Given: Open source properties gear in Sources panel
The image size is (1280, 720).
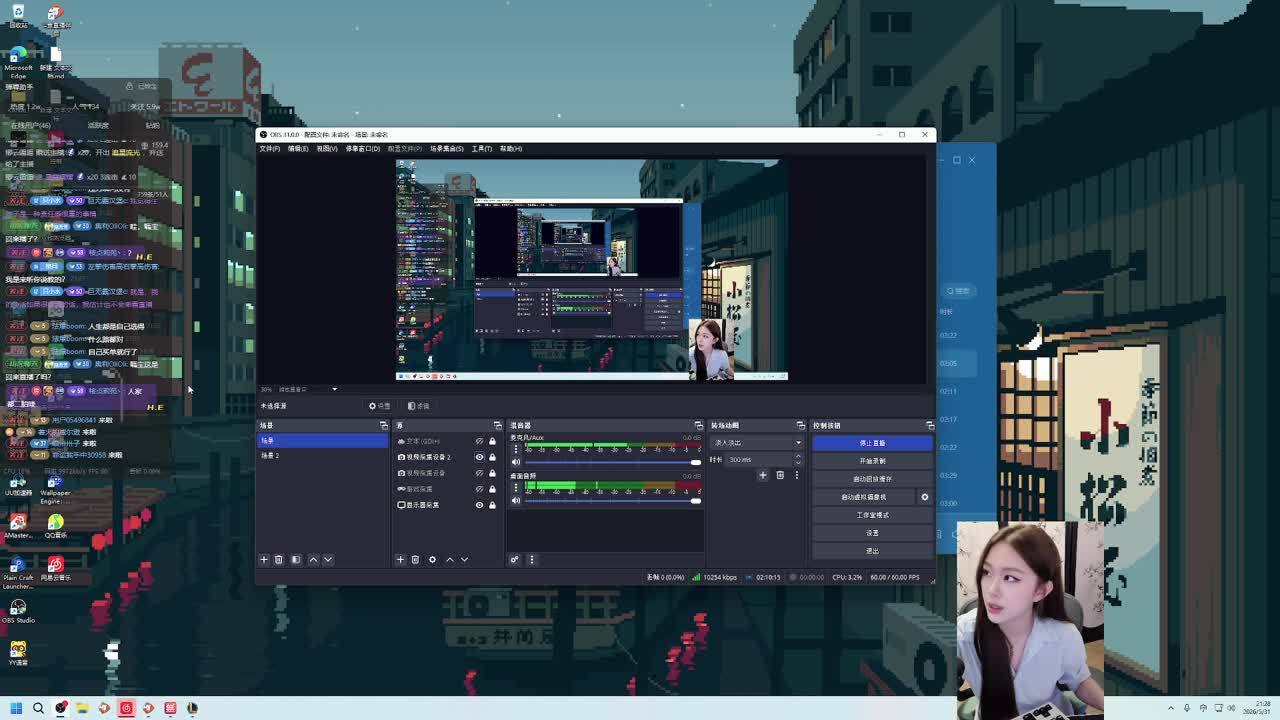Looking at the screenshot, I should coord(432,560).
